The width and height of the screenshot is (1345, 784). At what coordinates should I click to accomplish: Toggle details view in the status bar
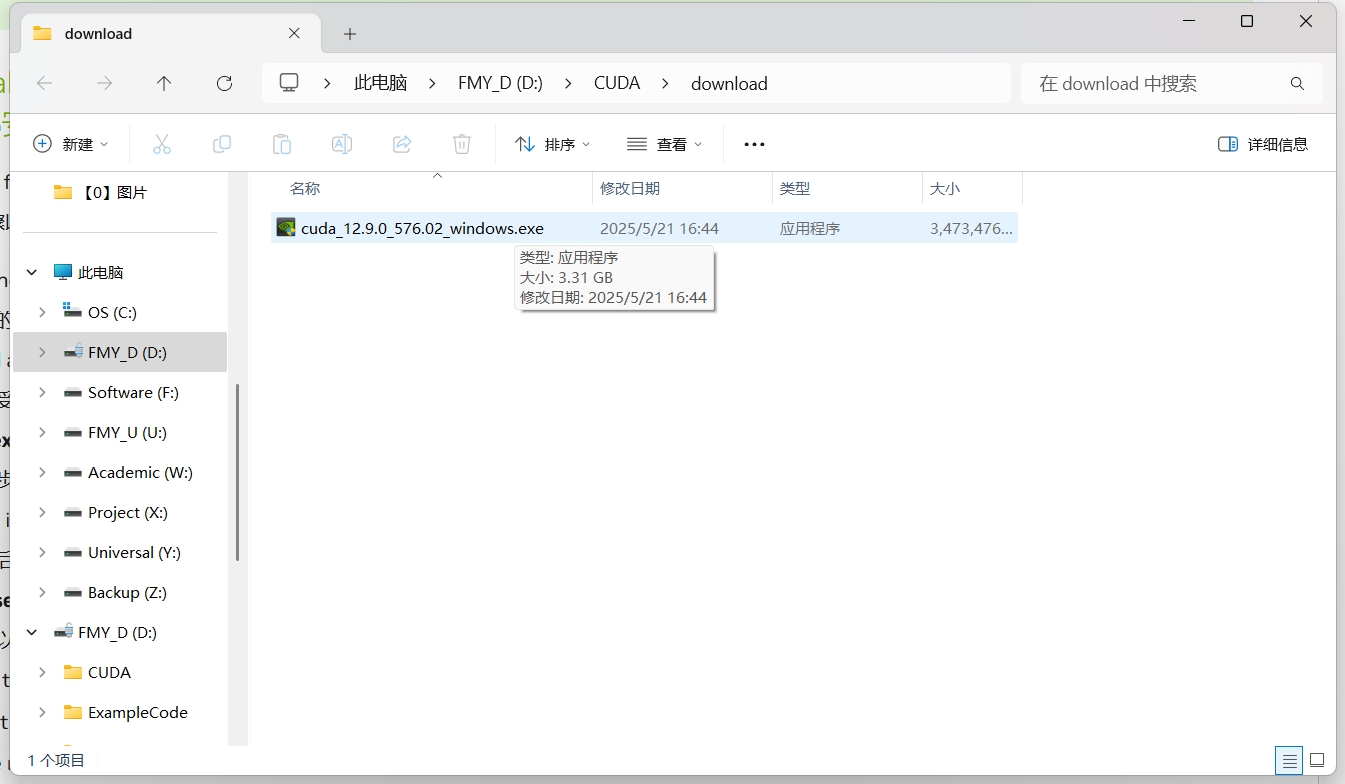click(1288, 761)
